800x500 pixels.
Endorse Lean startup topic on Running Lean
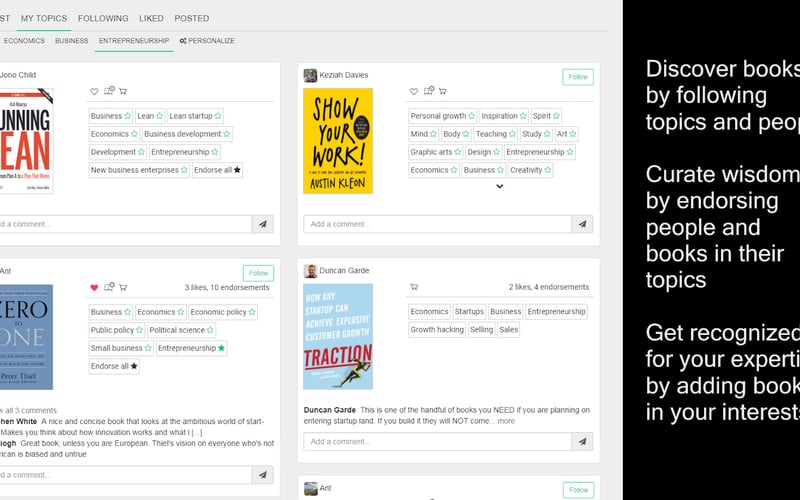(x=218, y=116)
